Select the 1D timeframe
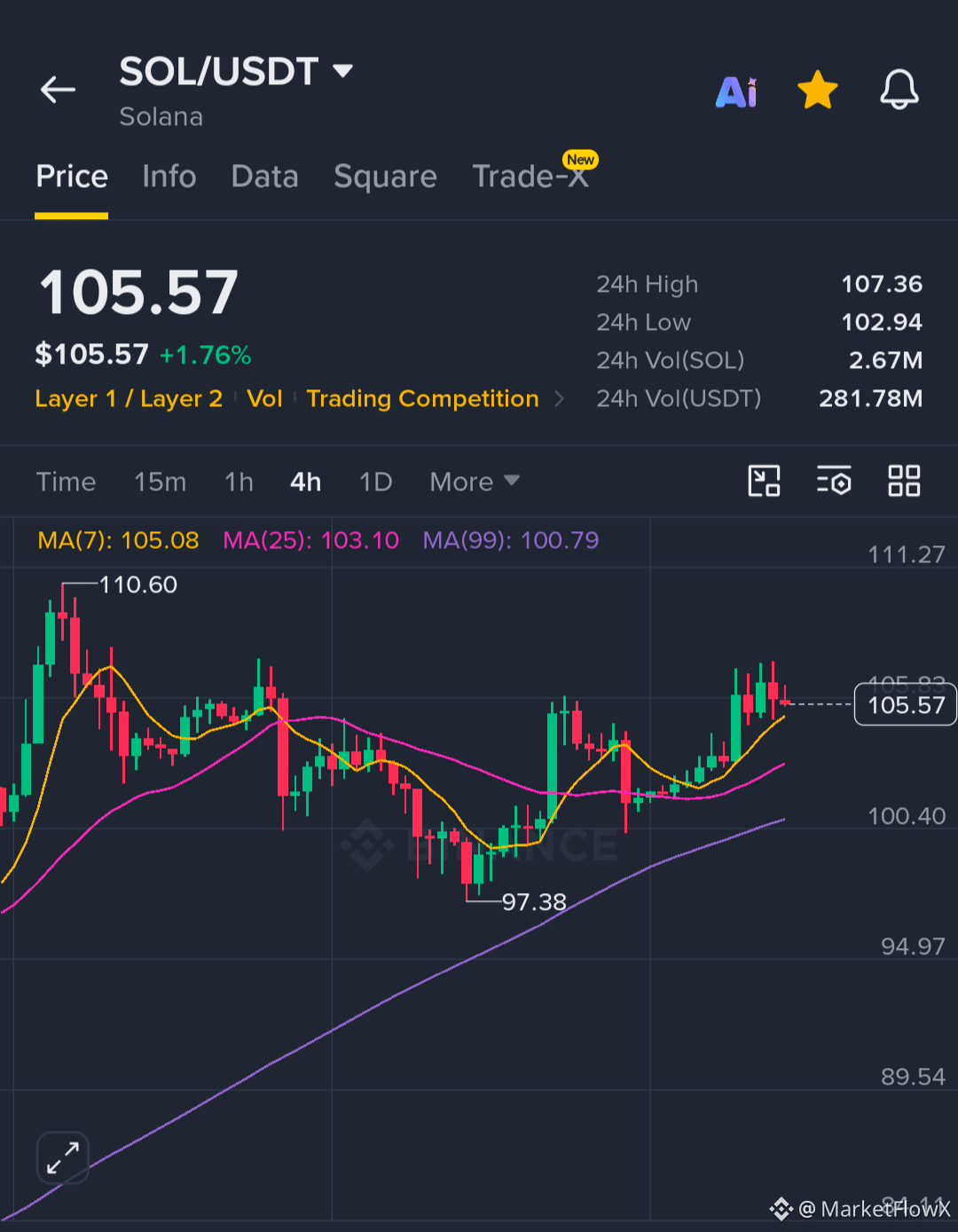Image resolution: width=958 pixels, height=1232 pixels. [x=376, y=482]
